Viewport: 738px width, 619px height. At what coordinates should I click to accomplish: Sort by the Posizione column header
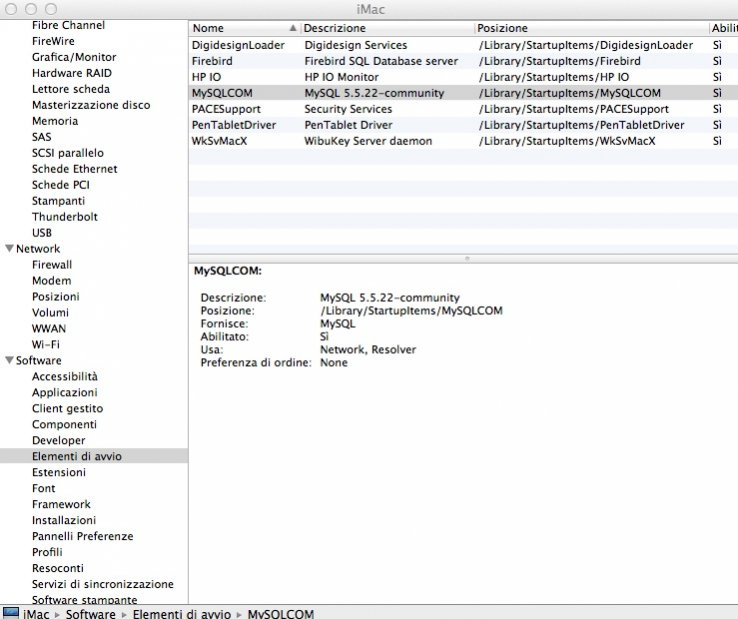point(592,28)
